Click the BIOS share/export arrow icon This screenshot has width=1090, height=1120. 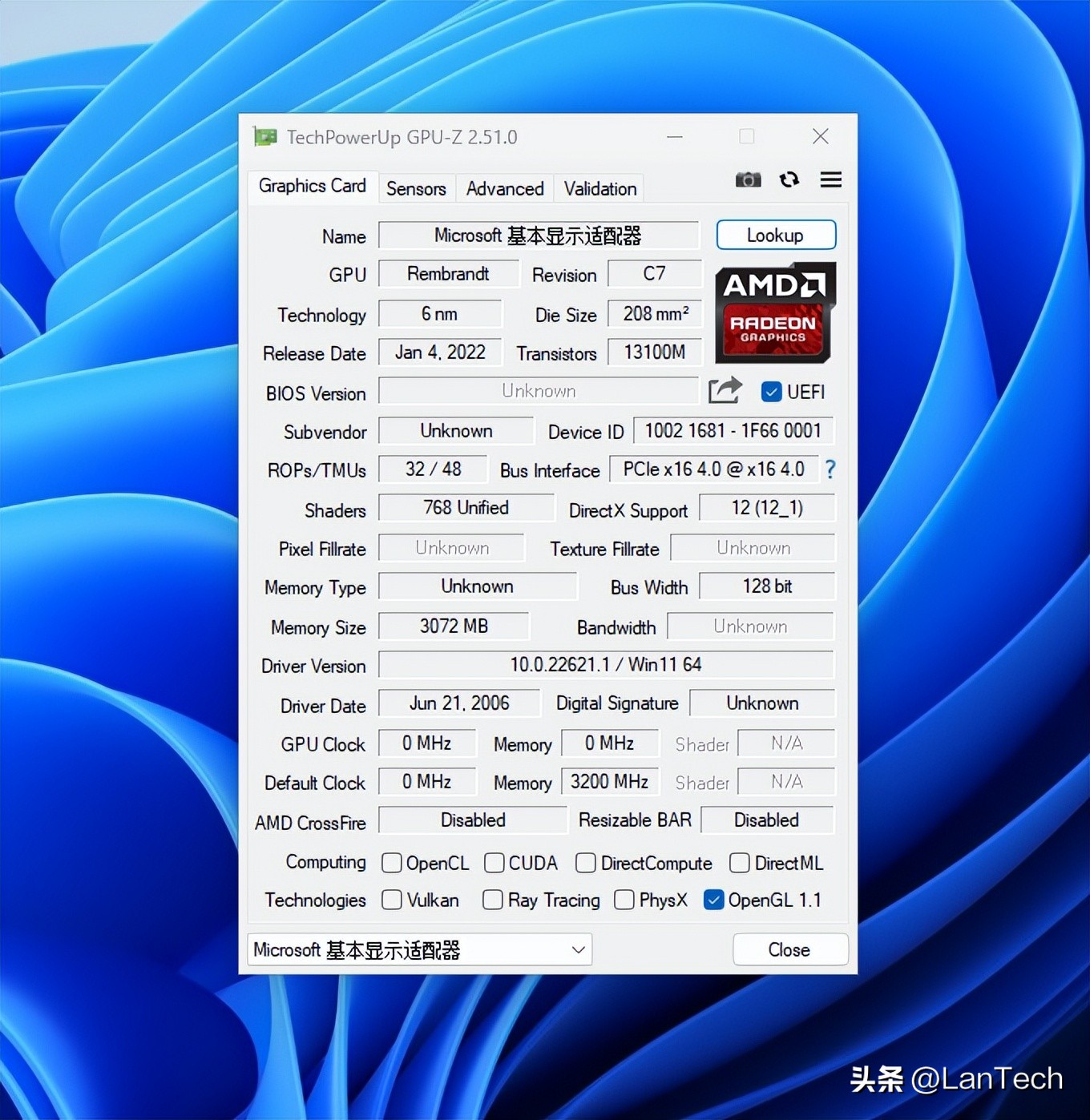(725, 391)
